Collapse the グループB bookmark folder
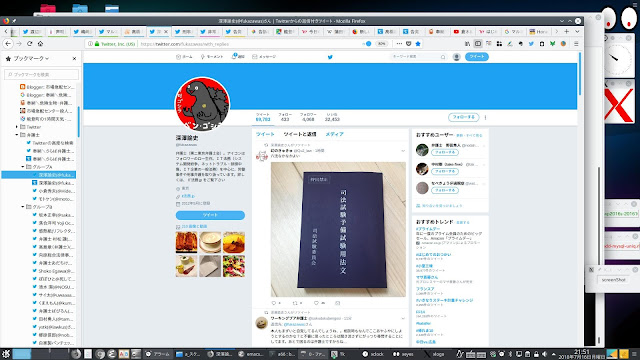 (x=23, y=207)
